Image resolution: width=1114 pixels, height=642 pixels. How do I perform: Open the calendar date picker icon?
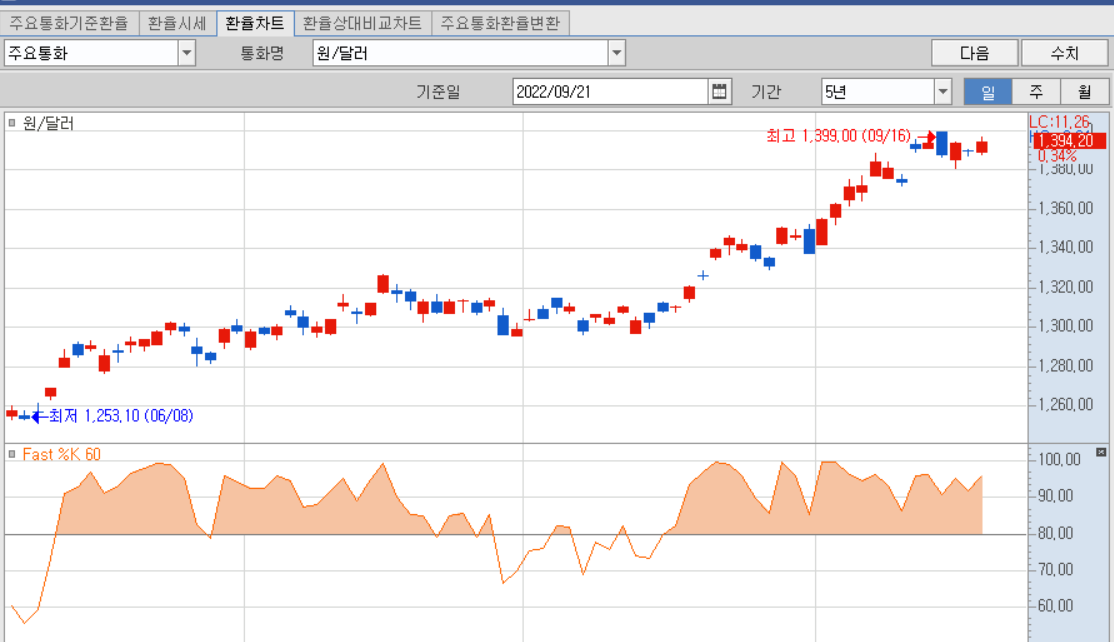click(x=719, y=92)
